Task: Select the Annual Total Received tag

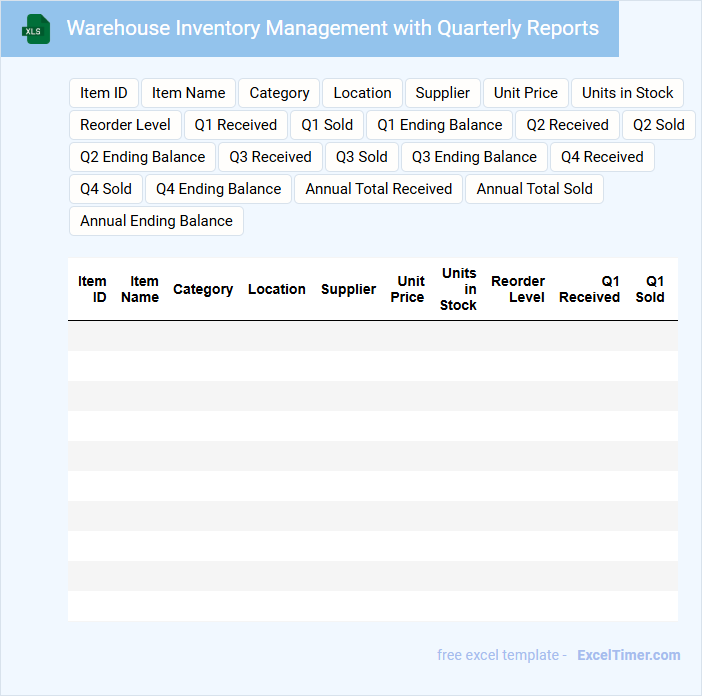Action: (x=378, y=189)
